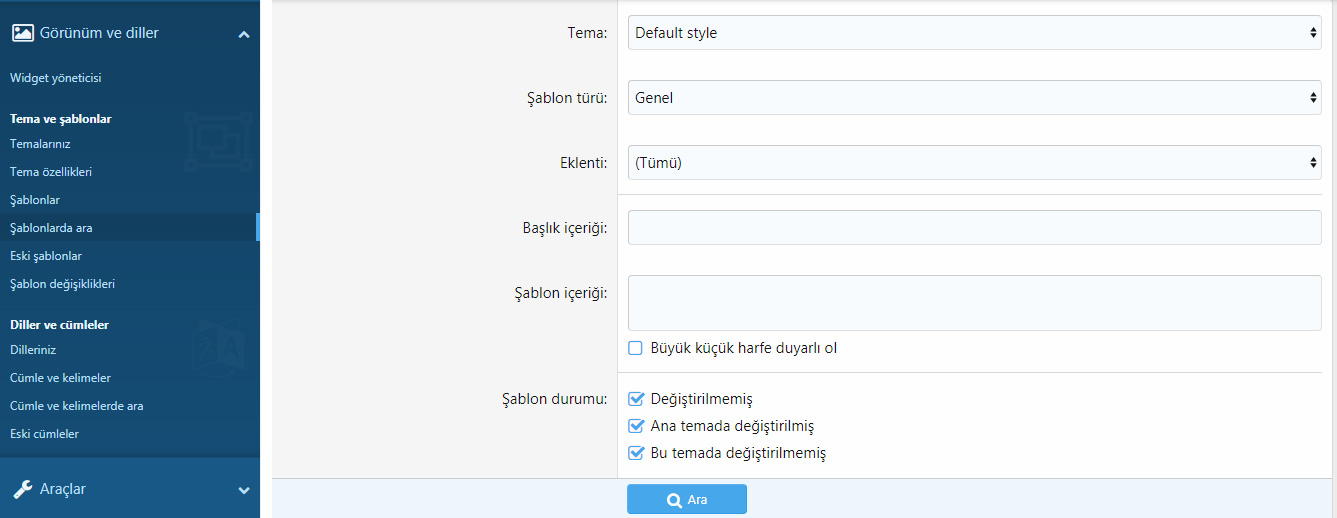Image resolution: width=1337 pixels, height=518 pixels.
Task: Go to Şablon değişiklikleri menu item
Action: point(62,284)
